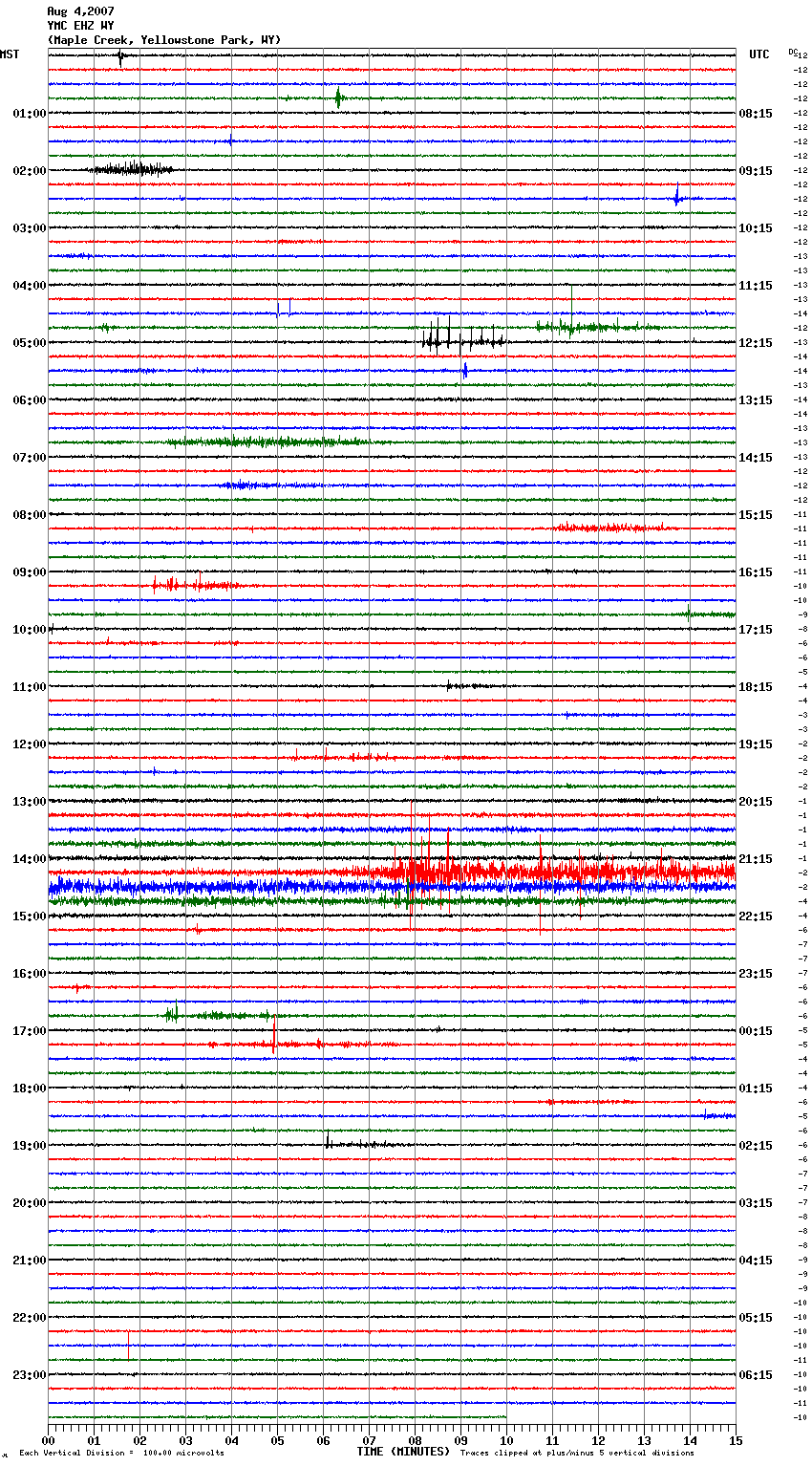The image size is (812, 1466).
Task: Click the '14:15' UTC time label
Action: click(756, 458)
